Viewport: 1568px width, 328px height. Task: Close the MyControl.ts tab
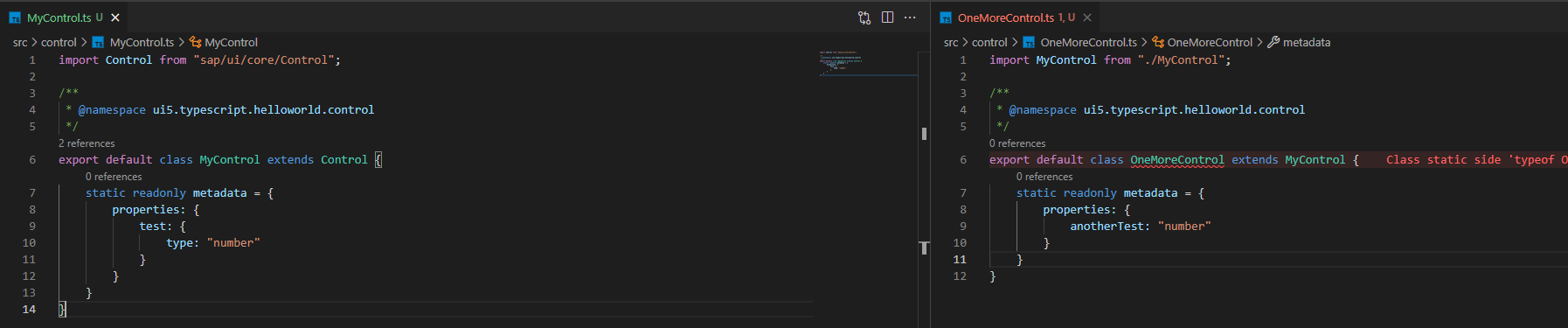pyautogui.click(x=115, y=17)
